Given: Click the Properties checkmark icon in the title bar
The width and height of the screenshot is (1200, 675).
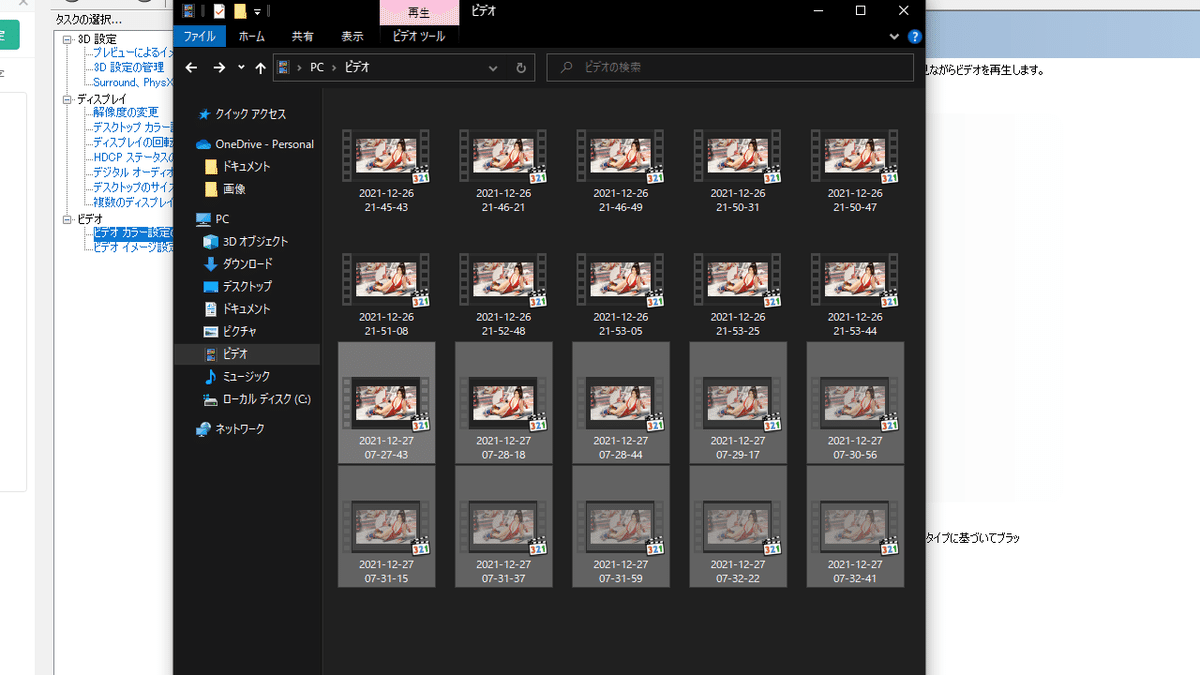Looking at the screenshot, I should 219,11.
